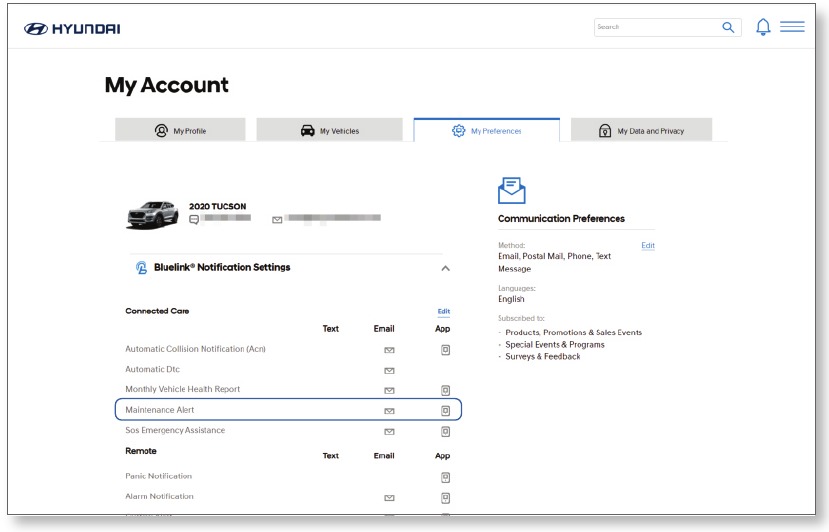The height and width of the screenshot is (532, 829).
Task: Click the My Account page title
Action: pos(167,85)
